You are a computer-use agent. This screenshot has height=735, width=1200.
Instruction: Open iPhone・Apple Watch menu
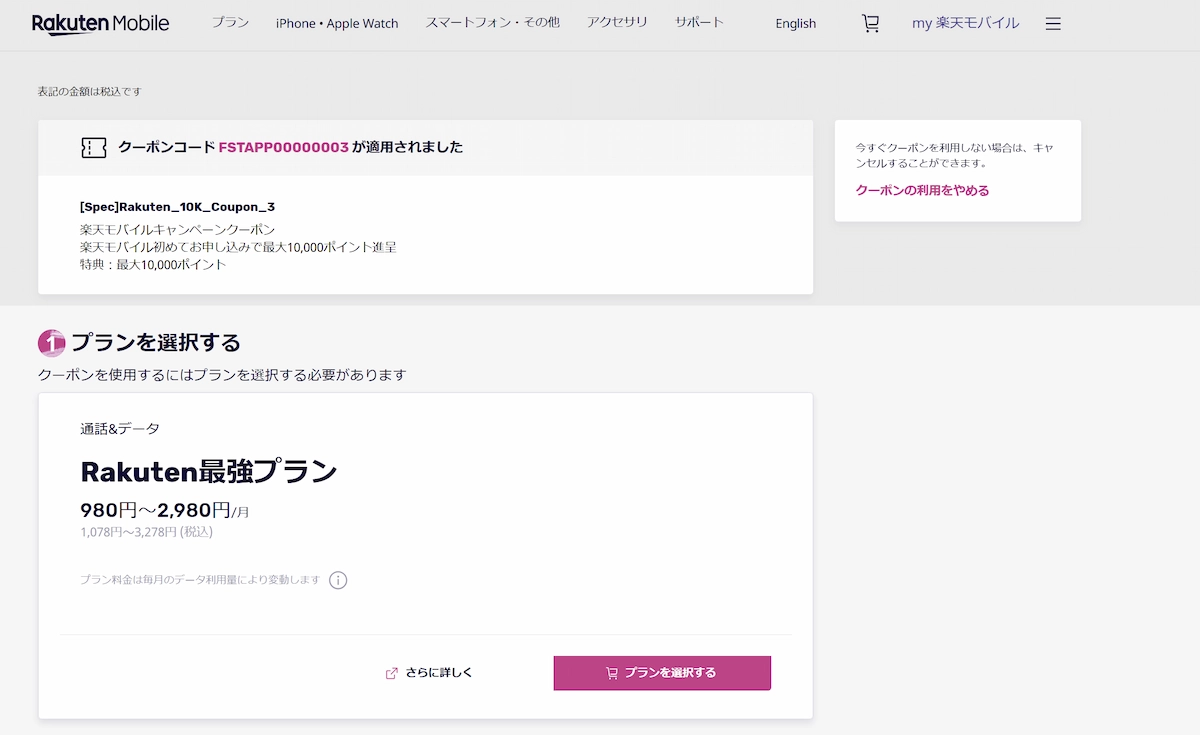tap(337, 23)
